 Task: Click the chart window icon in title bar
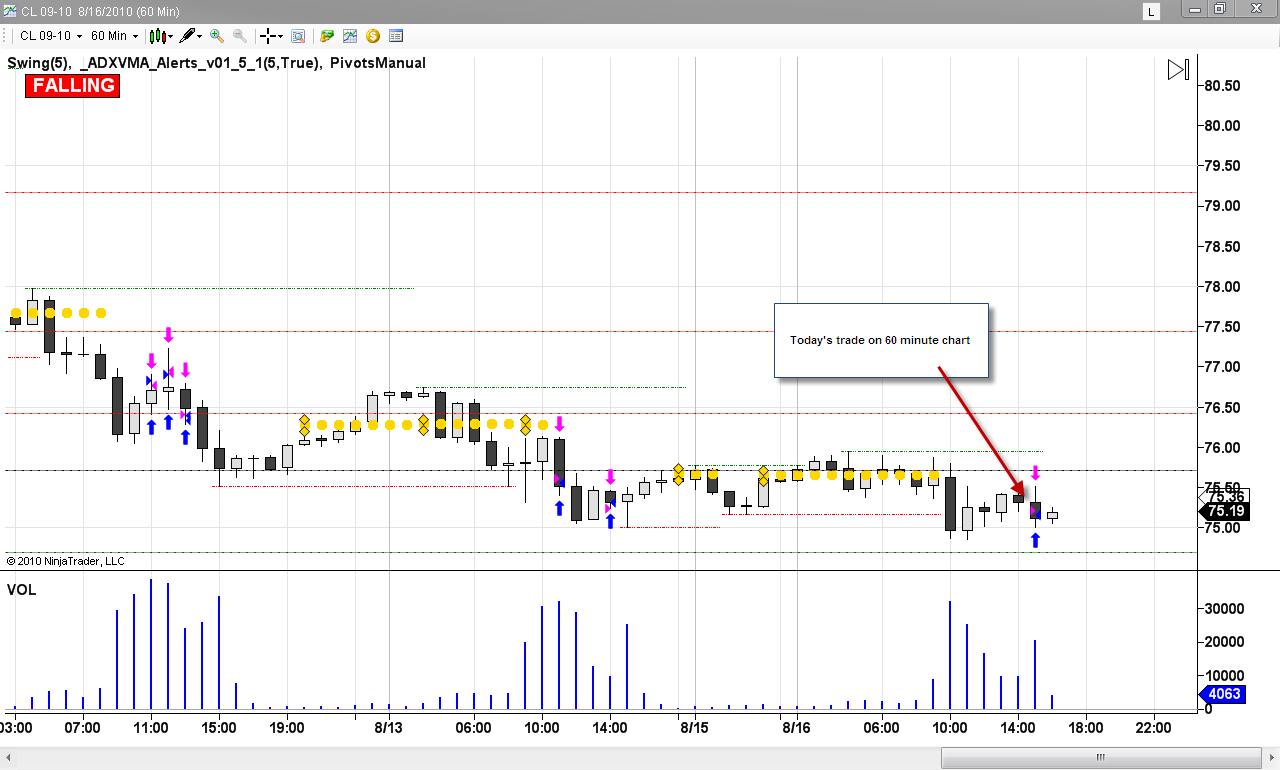click(x=10, y=11)
